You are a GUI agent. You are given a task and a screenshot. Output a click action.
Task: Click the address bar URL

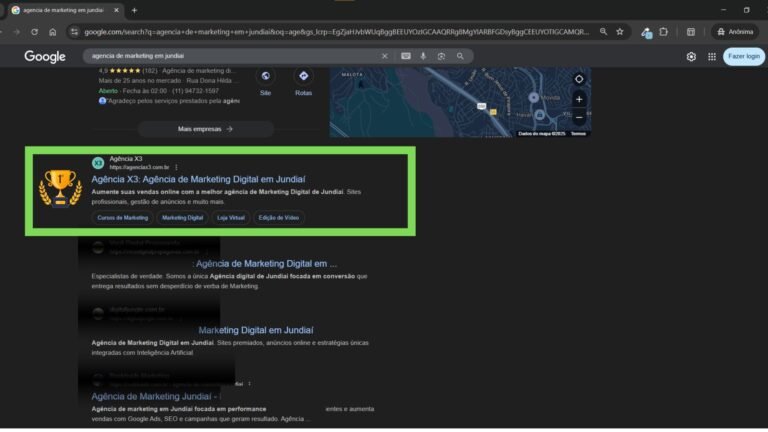[x=336, y=32]
